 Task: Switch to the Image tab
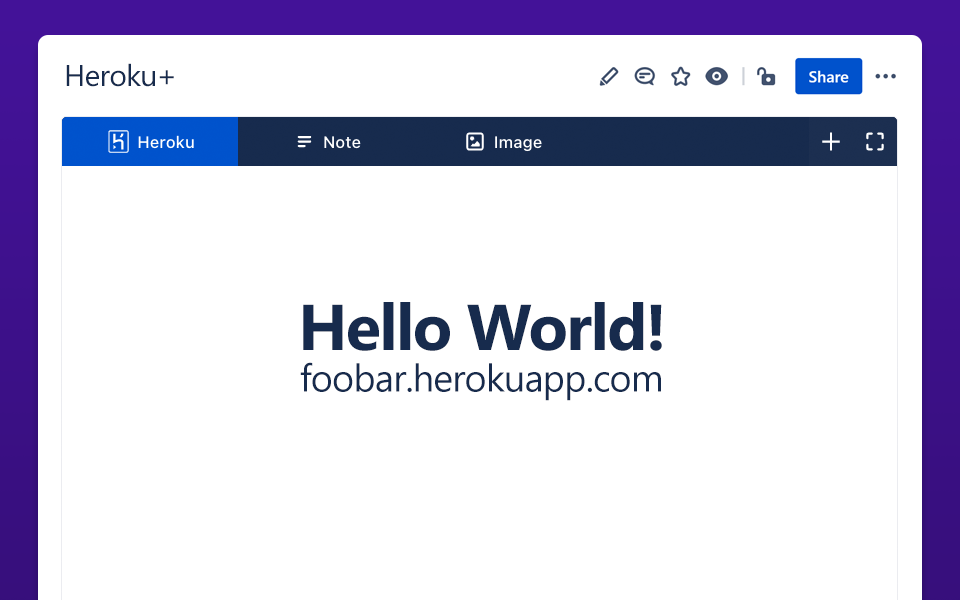click(504, 142)
